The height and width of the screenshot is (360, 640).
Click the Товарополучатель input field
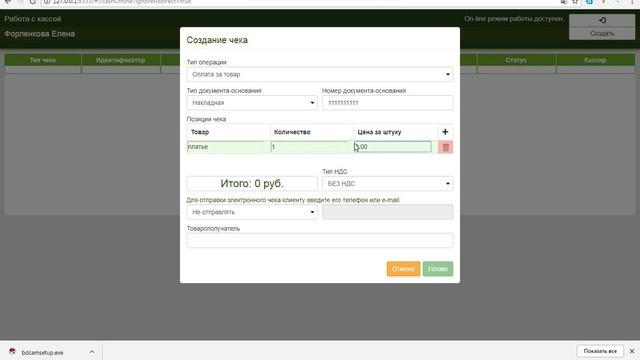(x=320, y=240)
